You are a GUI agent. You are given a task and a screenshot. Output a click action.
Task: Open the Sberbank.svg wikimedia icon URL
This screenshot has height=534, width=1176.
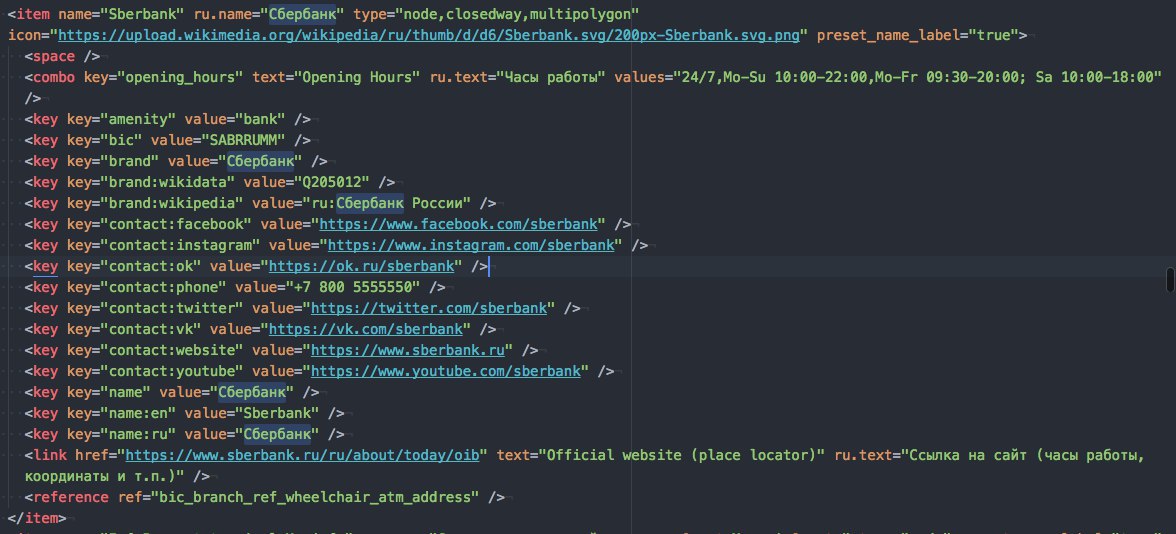point(428,35)
